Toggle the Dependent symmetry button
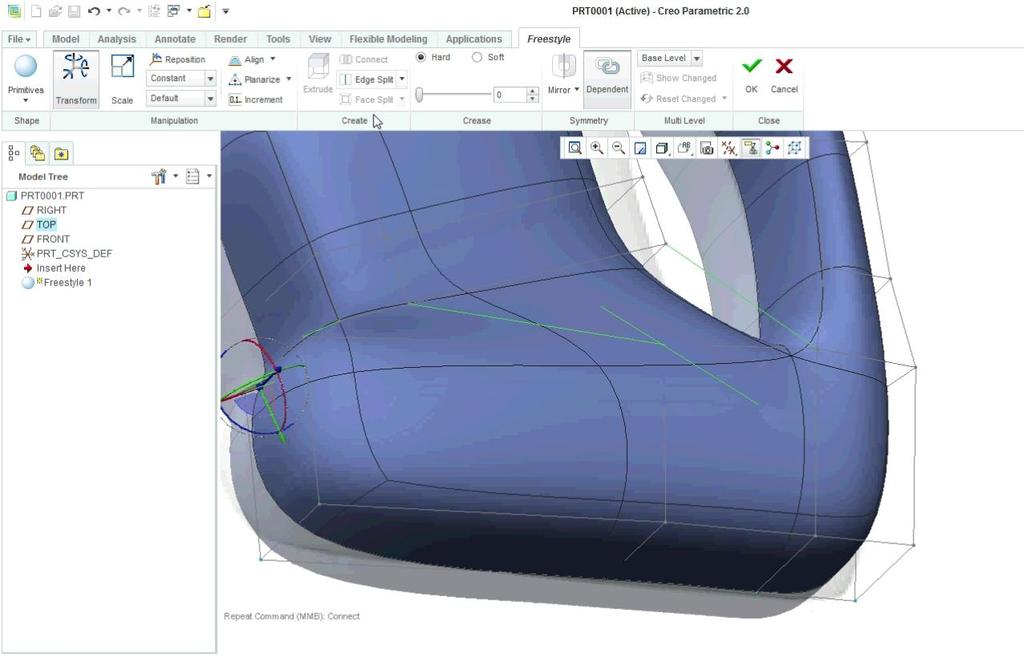This screenshot has height=662, width=1024. pyautogui.click(x=607, y=79)
